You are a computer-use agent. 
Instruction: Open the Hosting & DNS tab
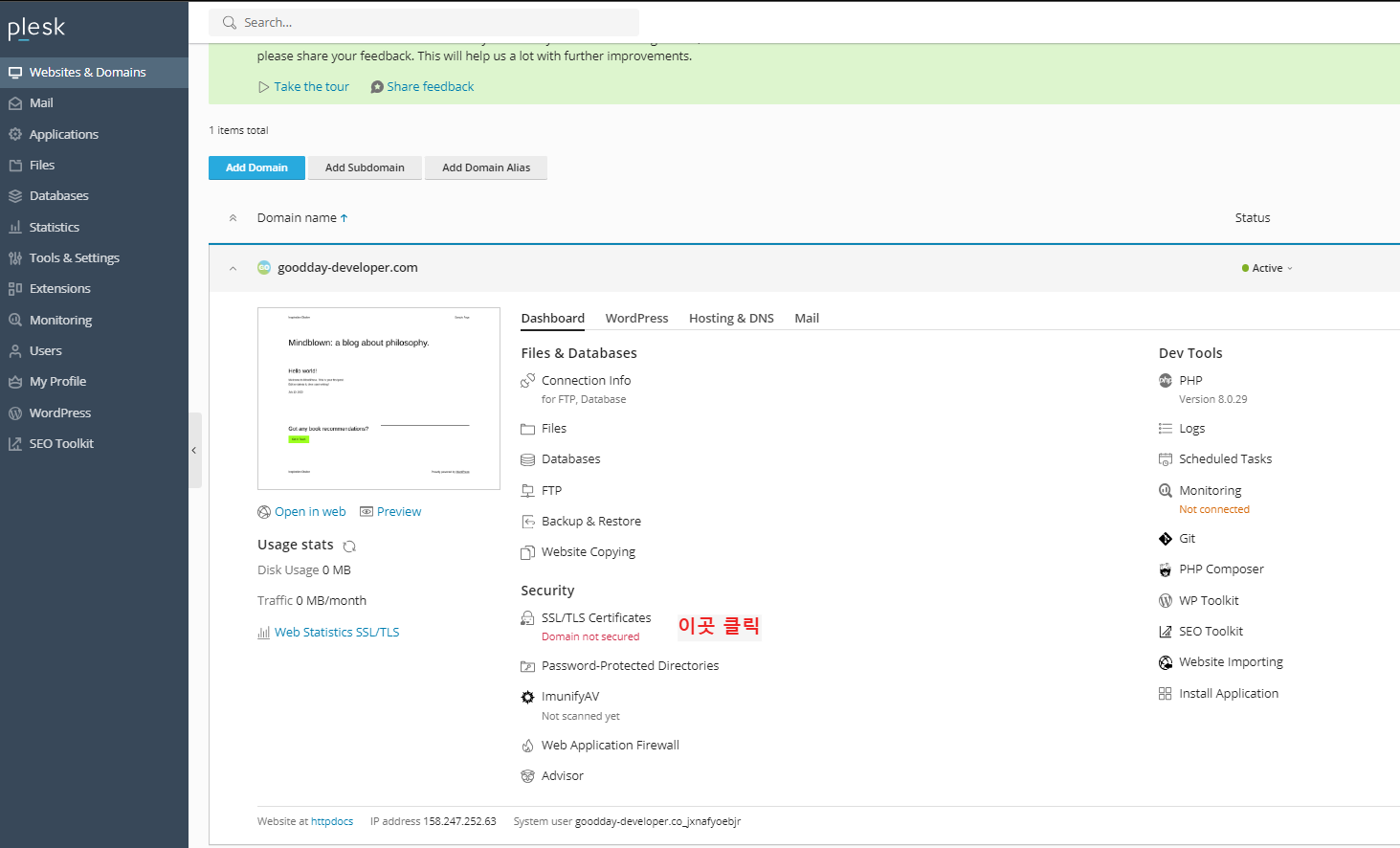pos(731,319)
